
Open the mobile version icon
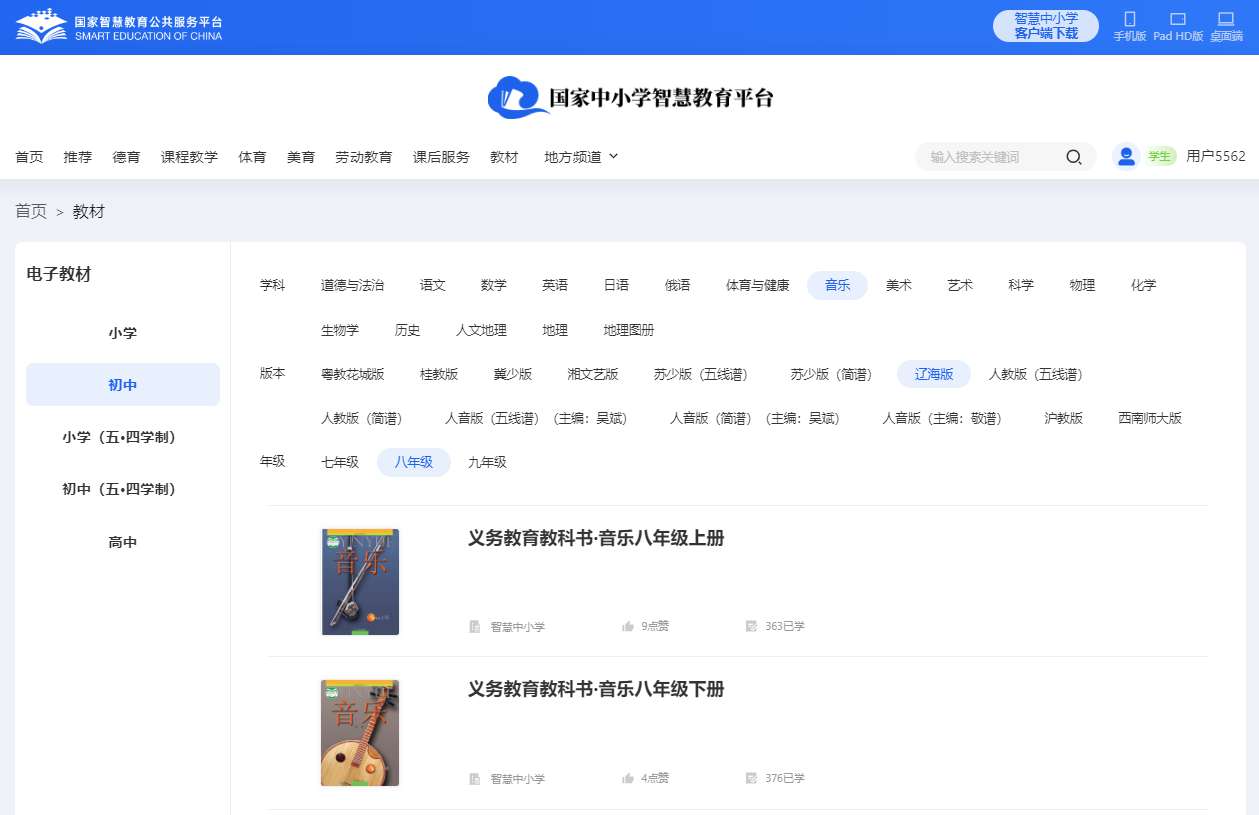pyautogui.click(x=1129, y=20)
